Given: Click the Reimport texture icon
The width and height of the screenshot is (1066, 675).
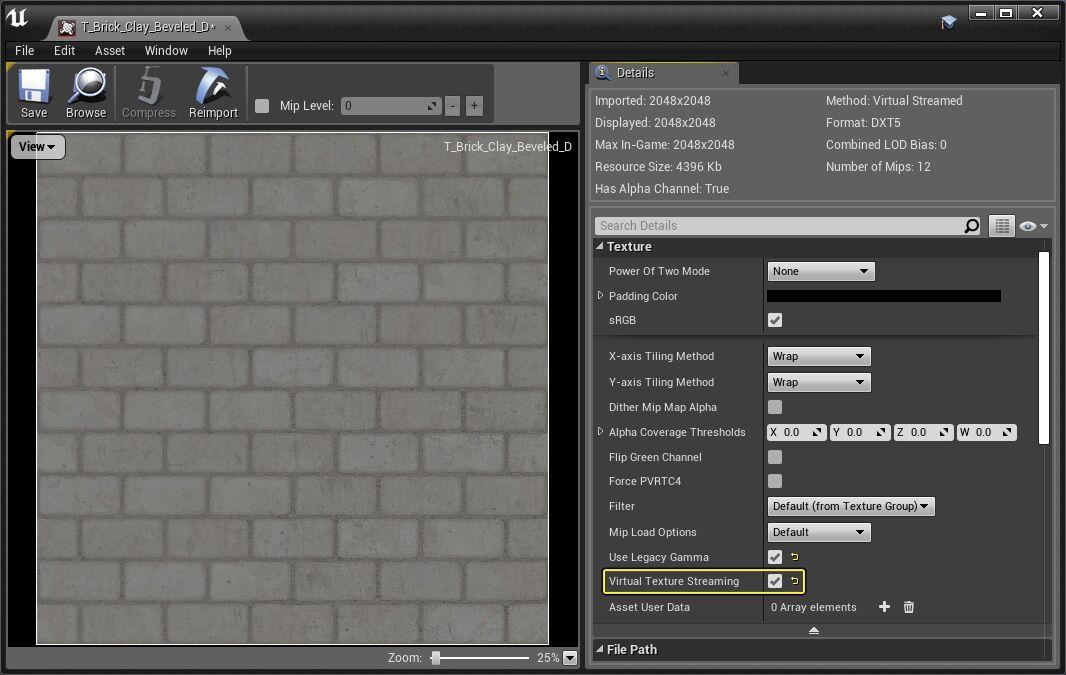Looking at the screenshot, I should 212,93.
